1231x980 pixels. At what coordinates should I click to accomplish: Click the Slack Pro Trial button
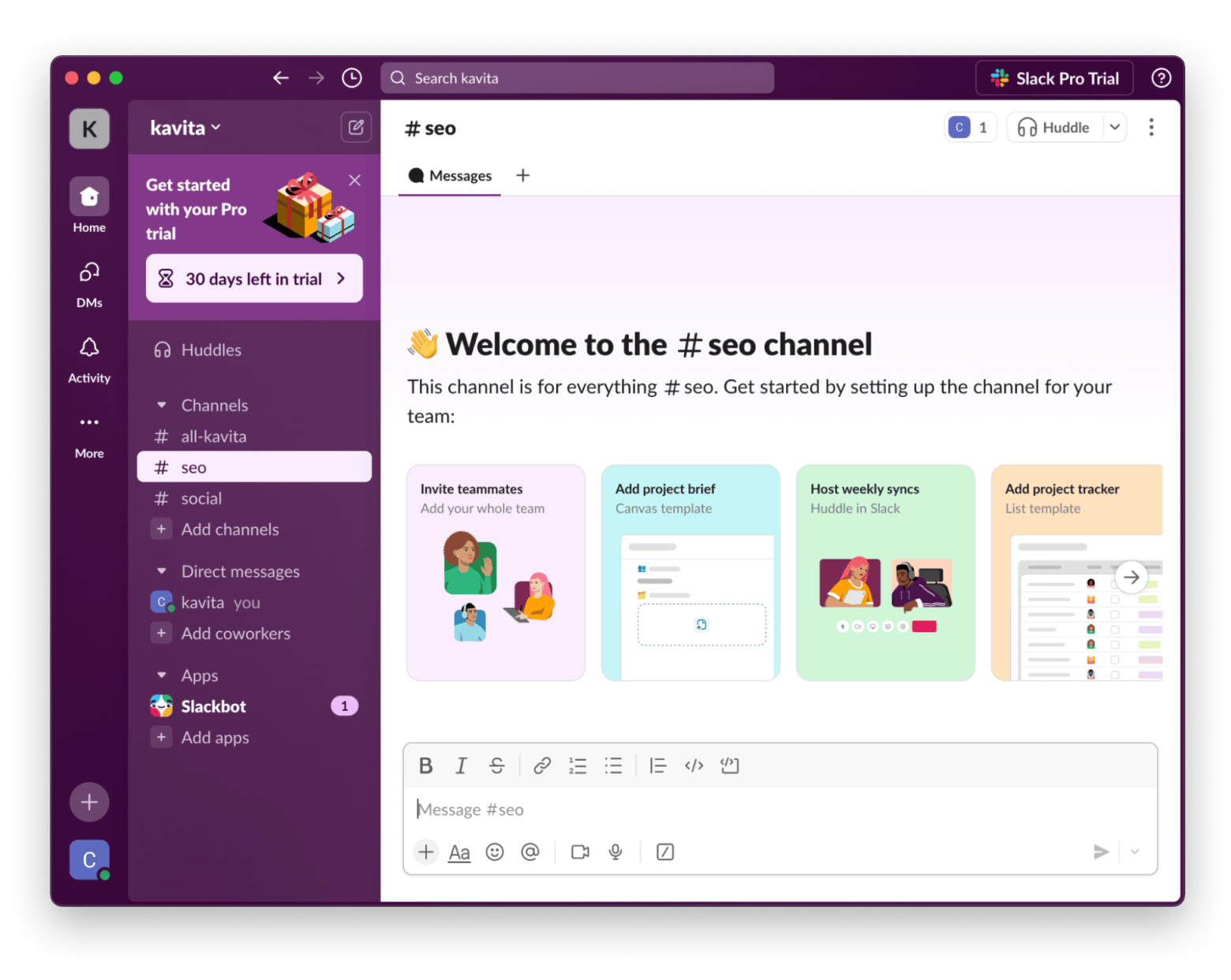(1054, 78)
